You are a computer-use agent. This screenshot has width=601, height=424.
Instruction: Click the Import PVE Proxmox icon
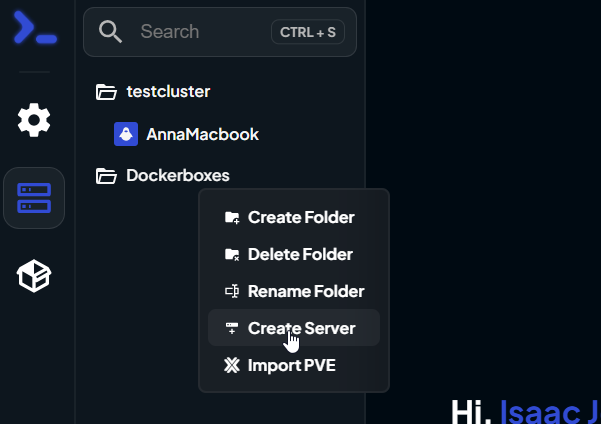(232, 365)
